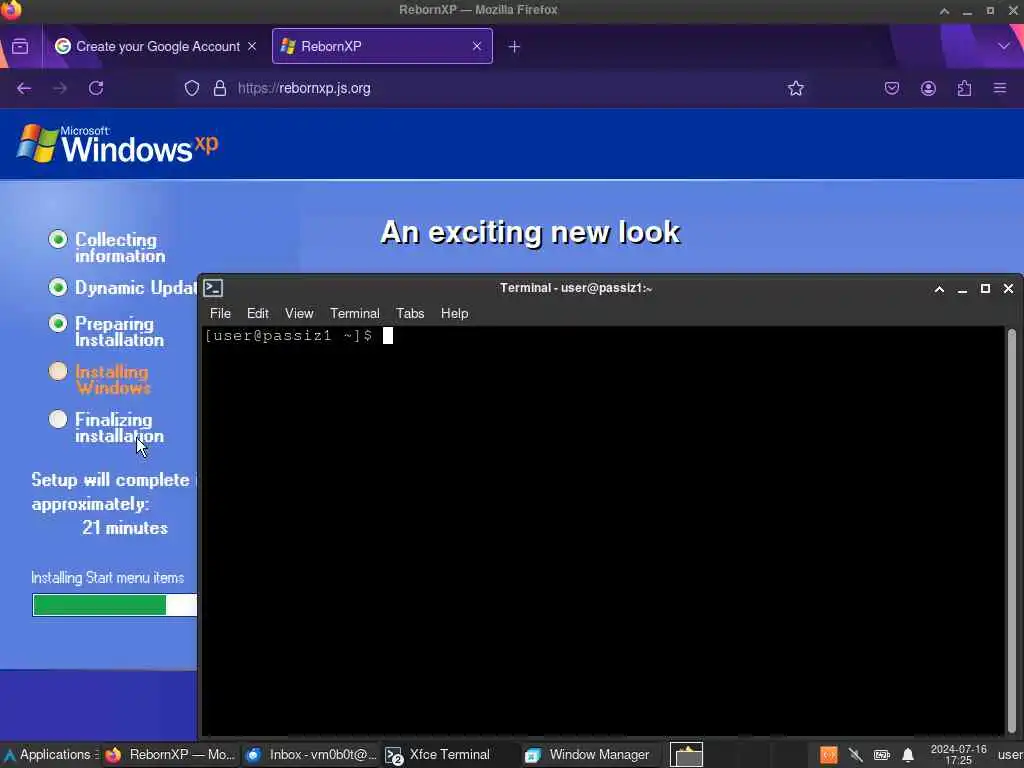Roll up the Terminal window with the caret button
The height and width of the screenshot is (768, 1024).
[x=939, y=289]
